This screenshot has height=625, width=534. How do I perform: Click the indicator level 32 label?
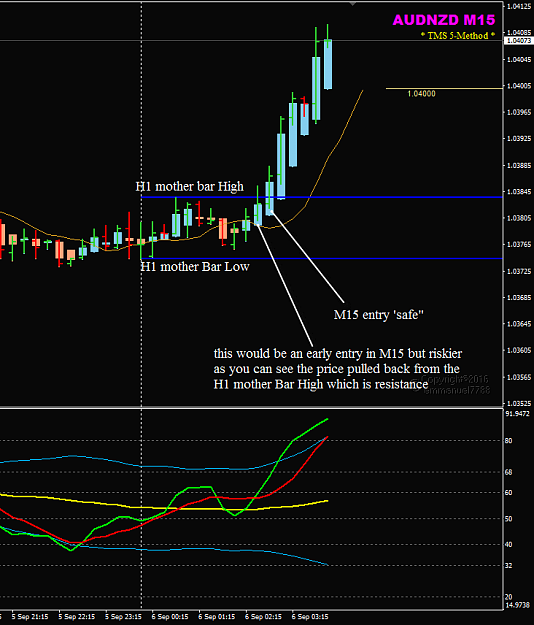508,566
